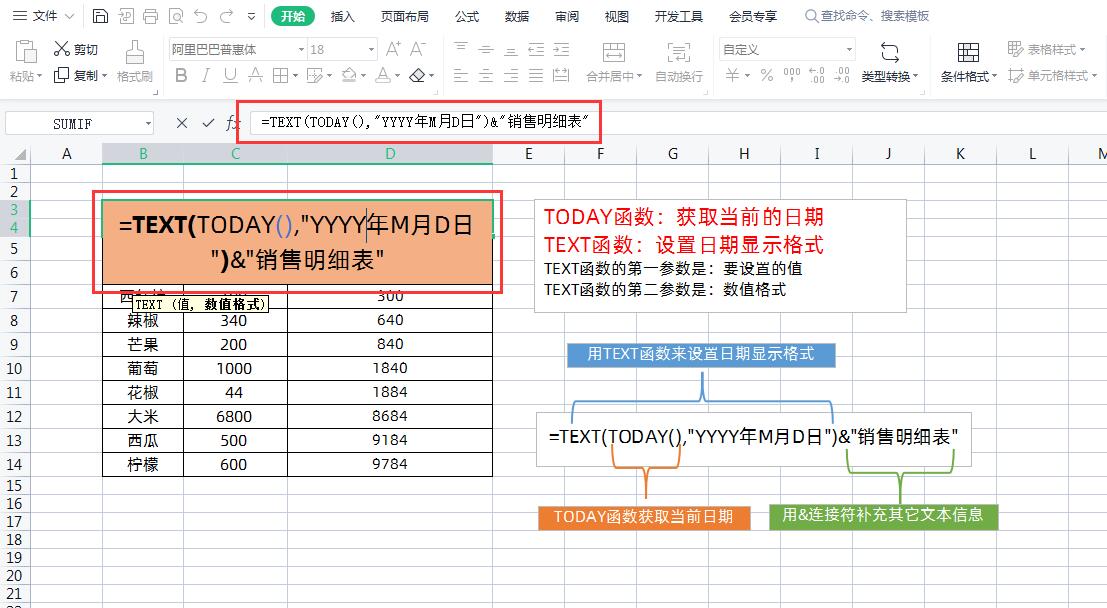Click the increase indent icon

click(x=561, y=49)
